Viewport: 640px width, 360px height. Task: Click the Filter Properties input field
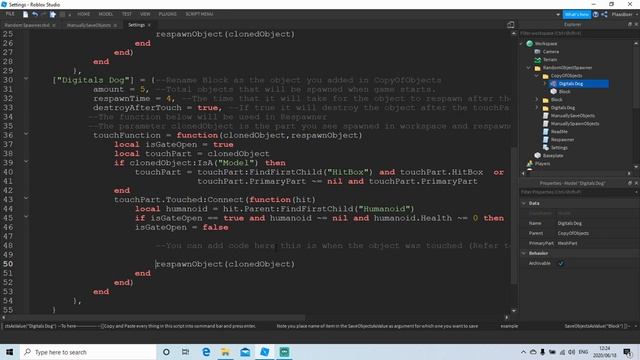(x=578, y=192)
